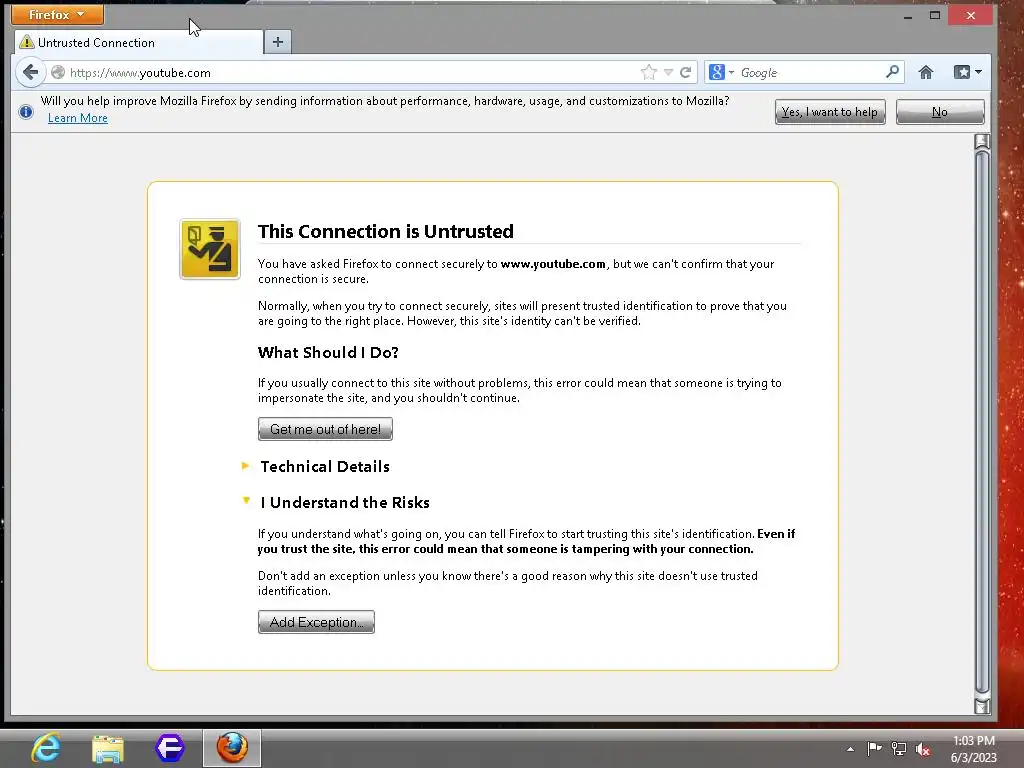Bookmark this page with the star icon
The height and width of the screenshot is (768, 1024).
click(x=648, y=72)
